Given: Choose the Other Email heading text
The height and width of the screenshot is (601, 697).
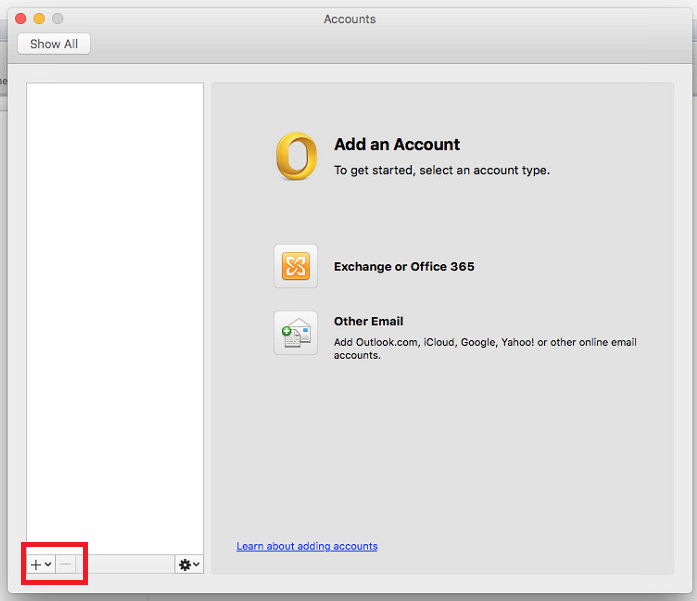Looking at the screenshot, I should coord(368,321).
